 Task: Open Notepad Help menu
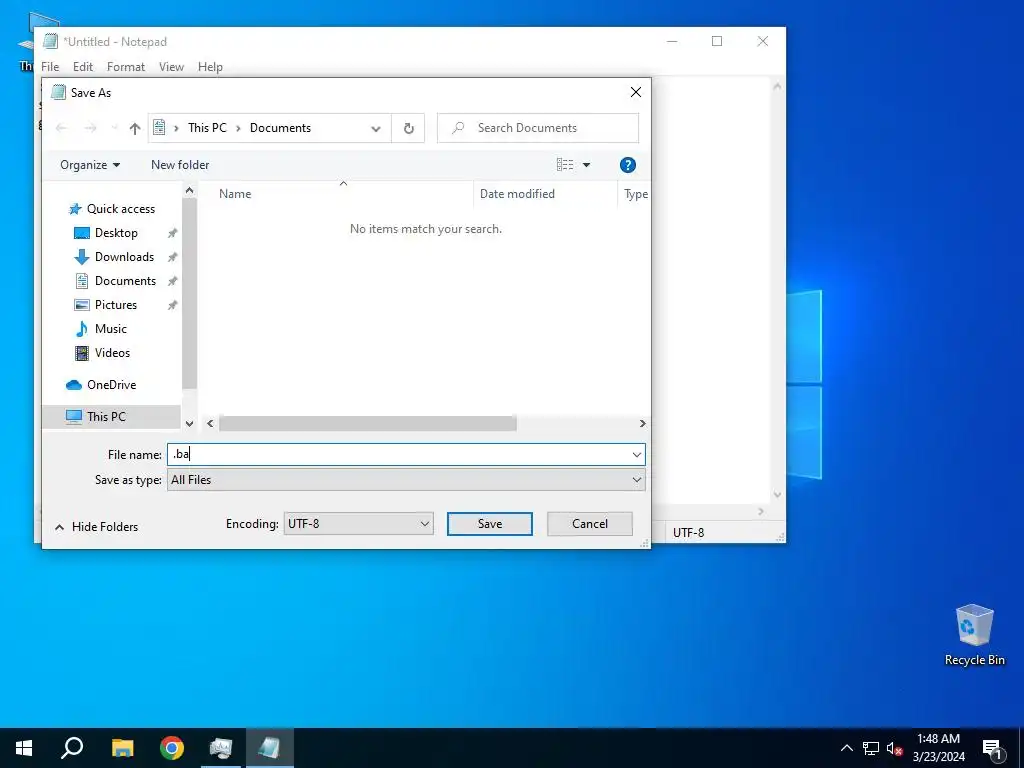210,67
